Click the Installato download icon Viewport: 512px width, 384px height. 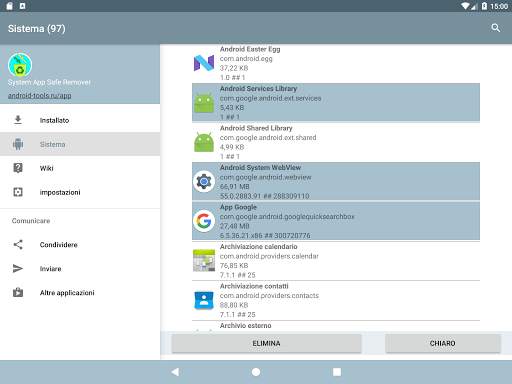[x=18, y=120]
